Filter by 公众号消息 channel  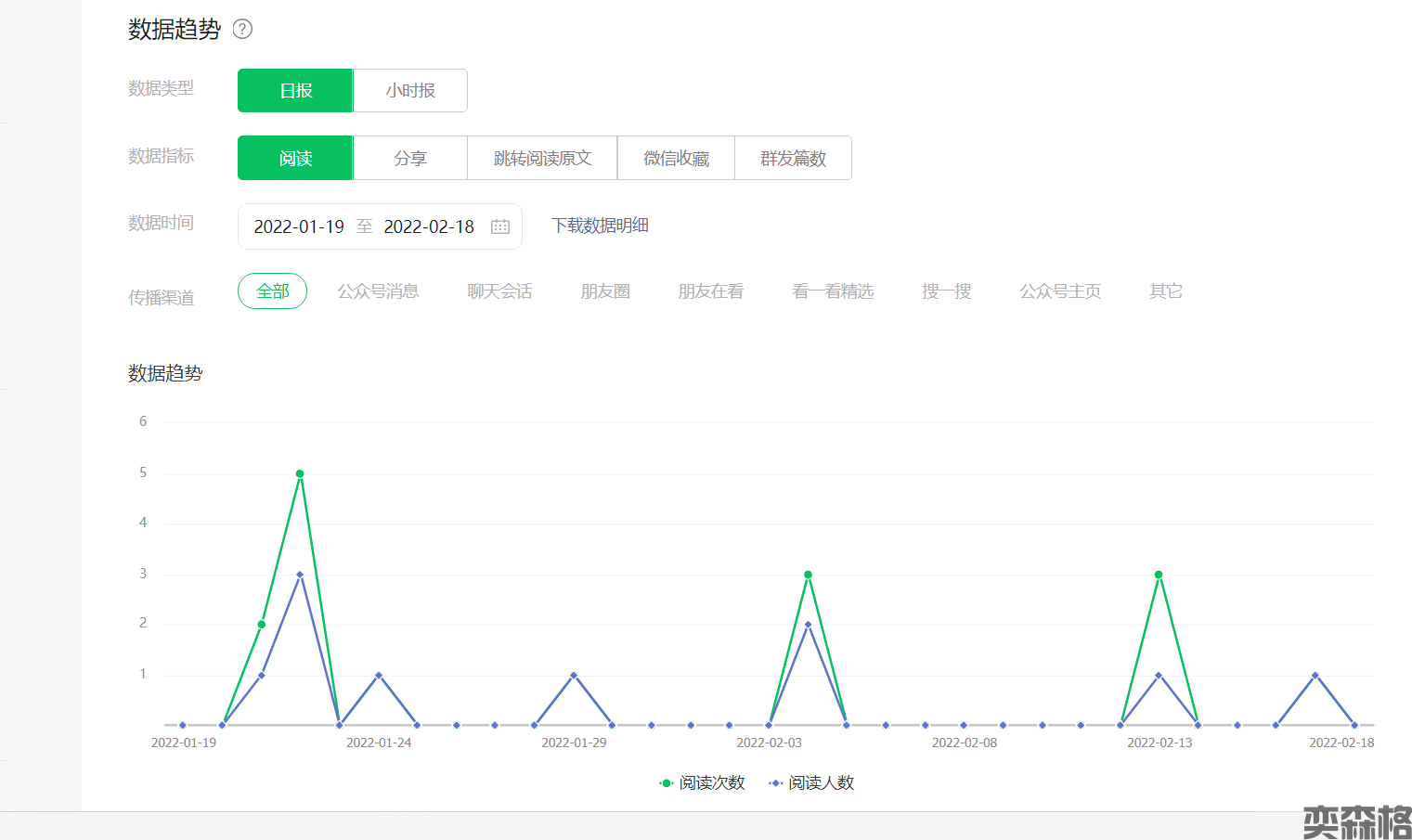click(x=378, y=291)
